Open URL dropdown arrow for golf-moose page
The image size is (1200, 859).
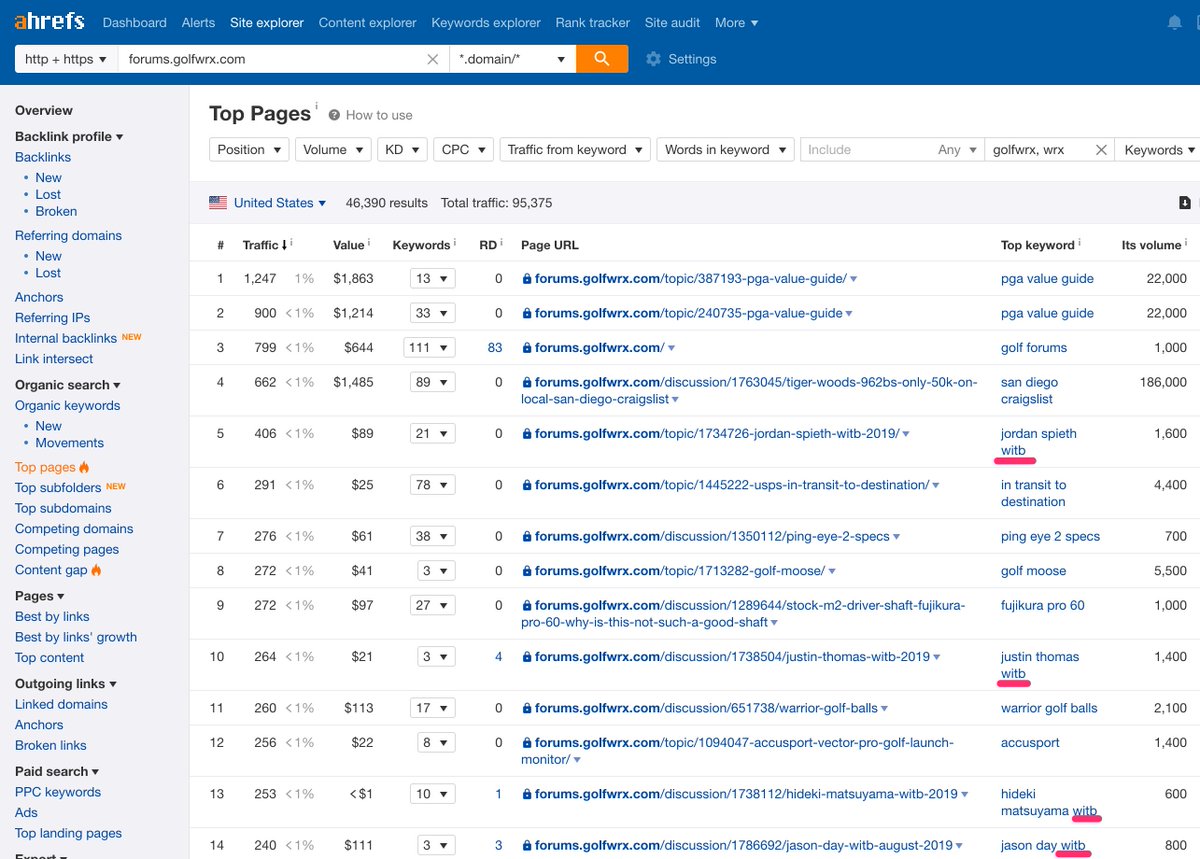[832, 572]
